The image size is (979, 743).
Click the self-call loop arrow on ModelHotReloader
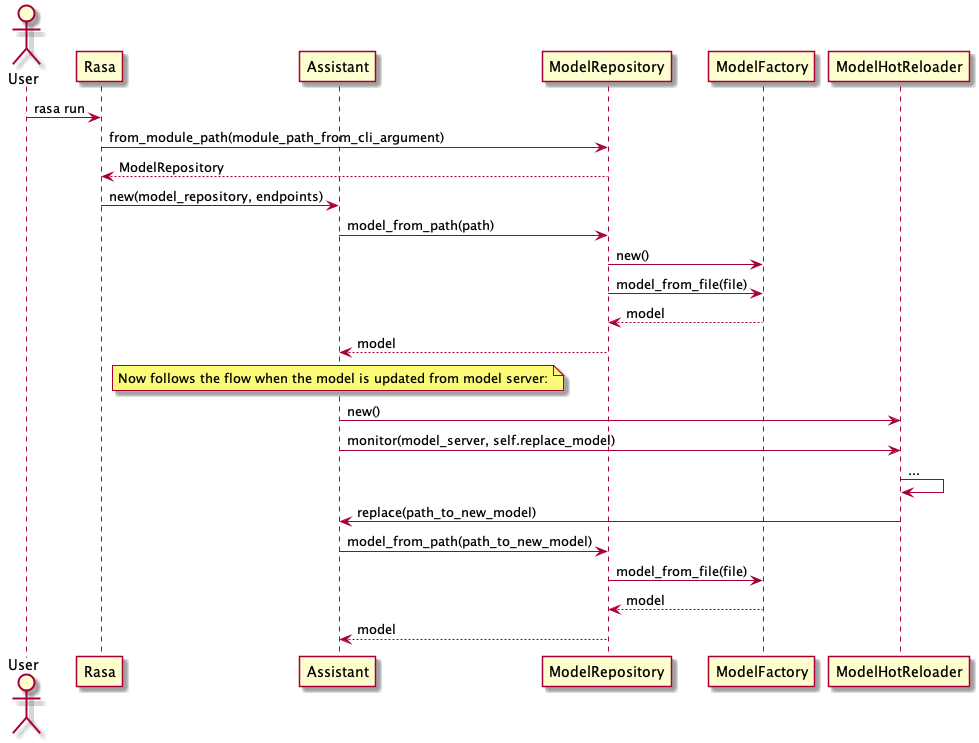click(922, 486)
